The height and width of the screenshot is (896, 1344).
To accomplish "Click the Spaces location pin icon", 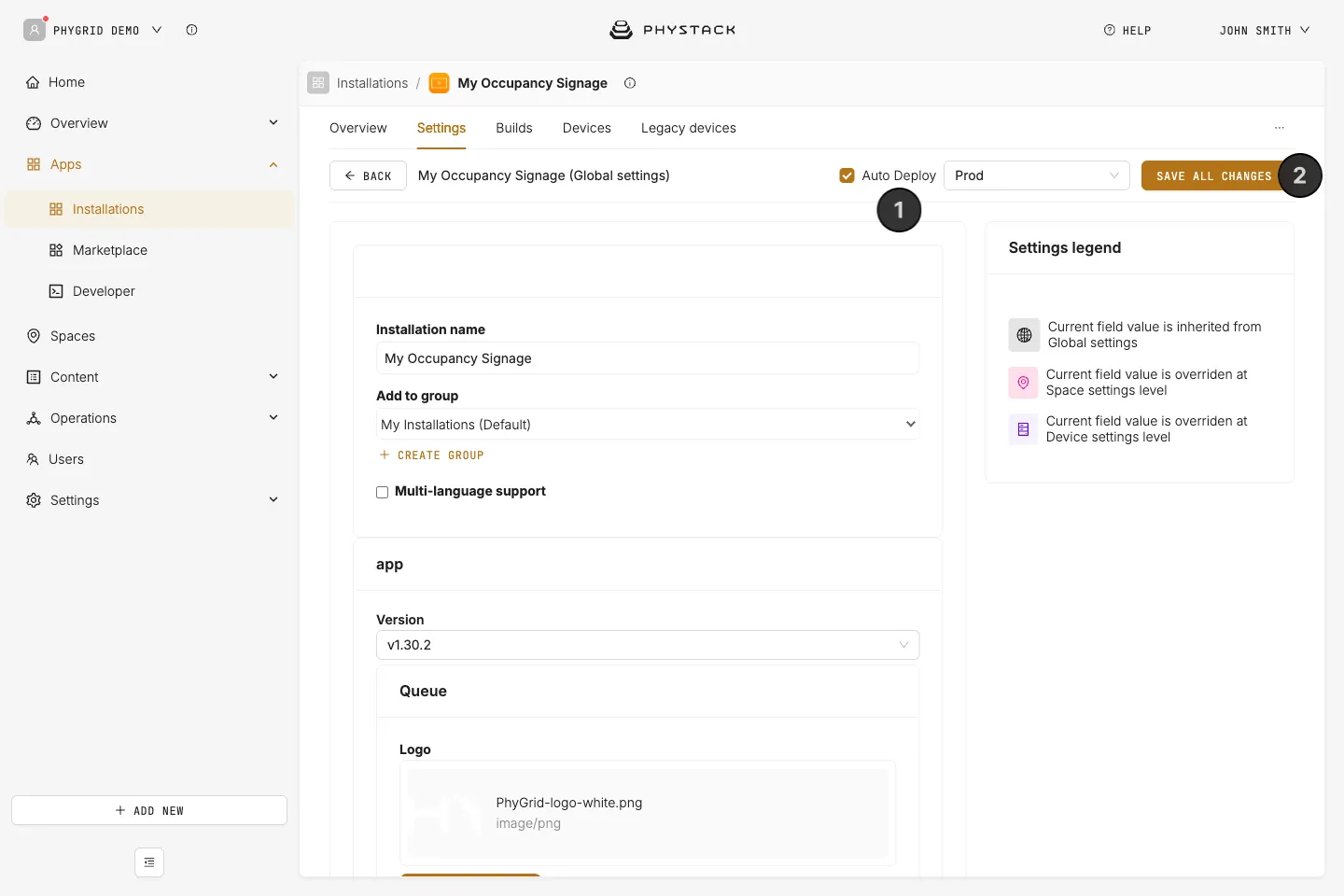I will 34,336.
